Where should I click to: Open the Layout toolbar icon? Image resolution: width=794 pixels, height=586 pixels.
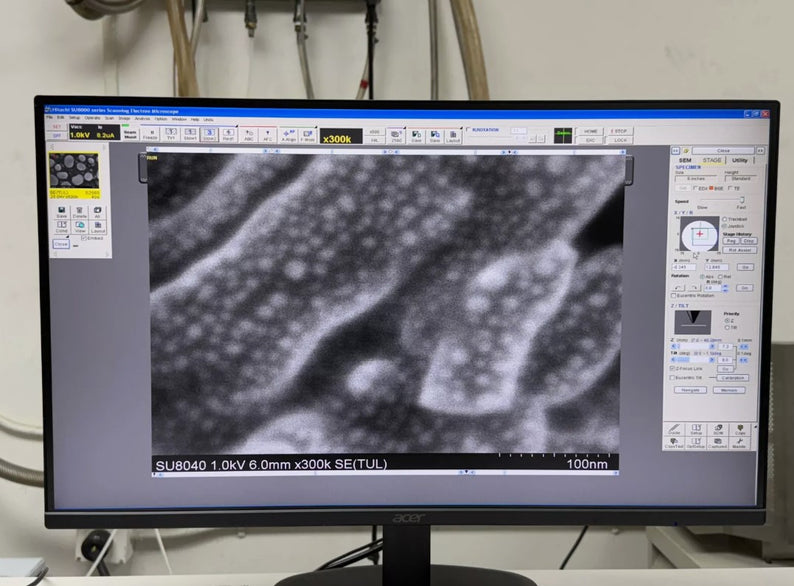[453, 136]
